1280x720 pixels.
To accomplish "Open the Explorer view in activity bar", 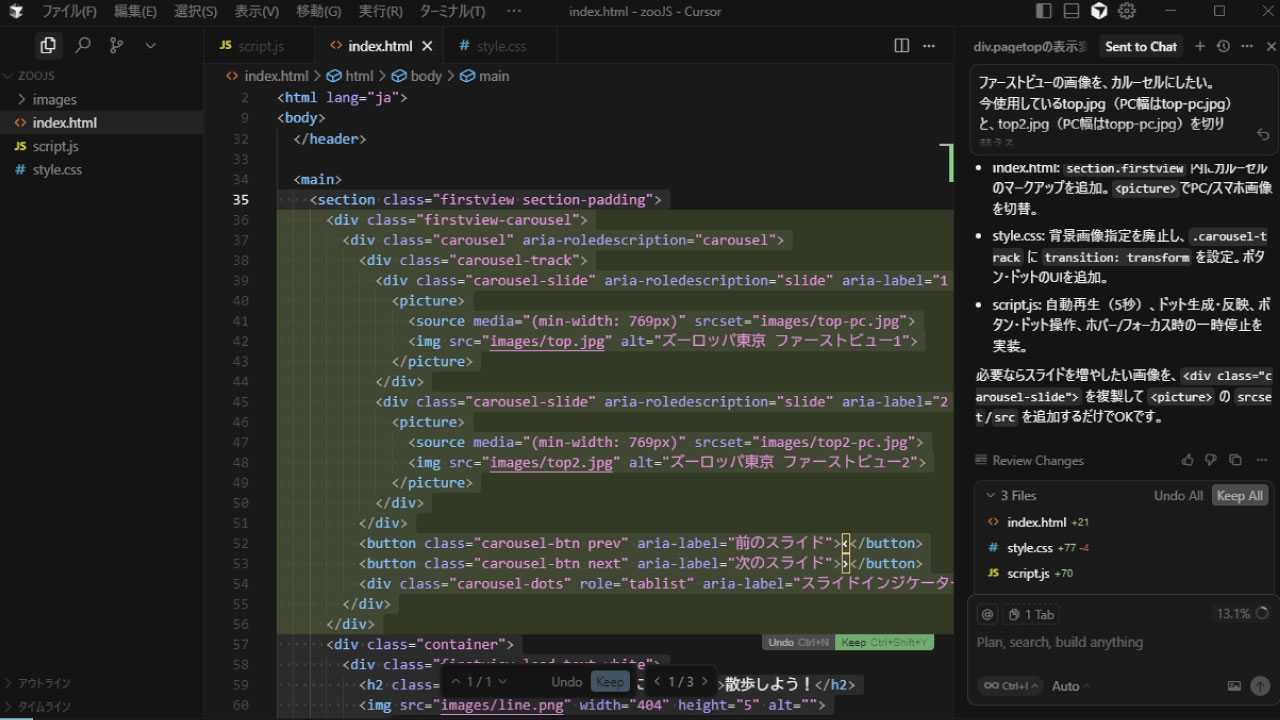I will pos(47,45).
